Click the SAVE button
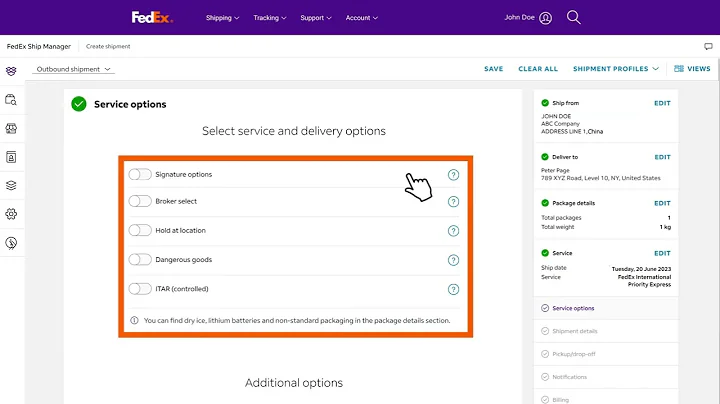Image resolution: width=720 pixels, height=404 pixels. pos(494,69)
